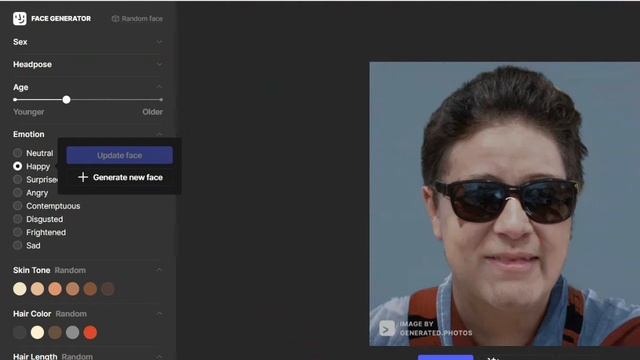Image resolution: width=640 pixels, height=360 pixels.
Task: Collapse the Skin Tone section chevron
Action: point(159,270)
